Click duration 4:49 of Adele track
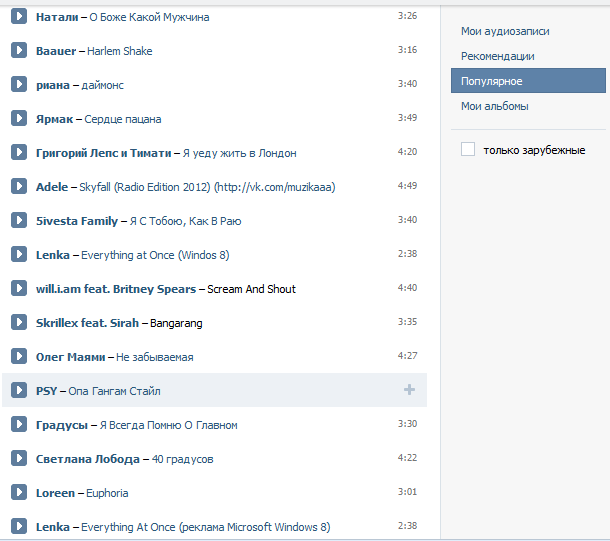Image resolution: width=610 pixels, height=541 pixels. point(407,186)
